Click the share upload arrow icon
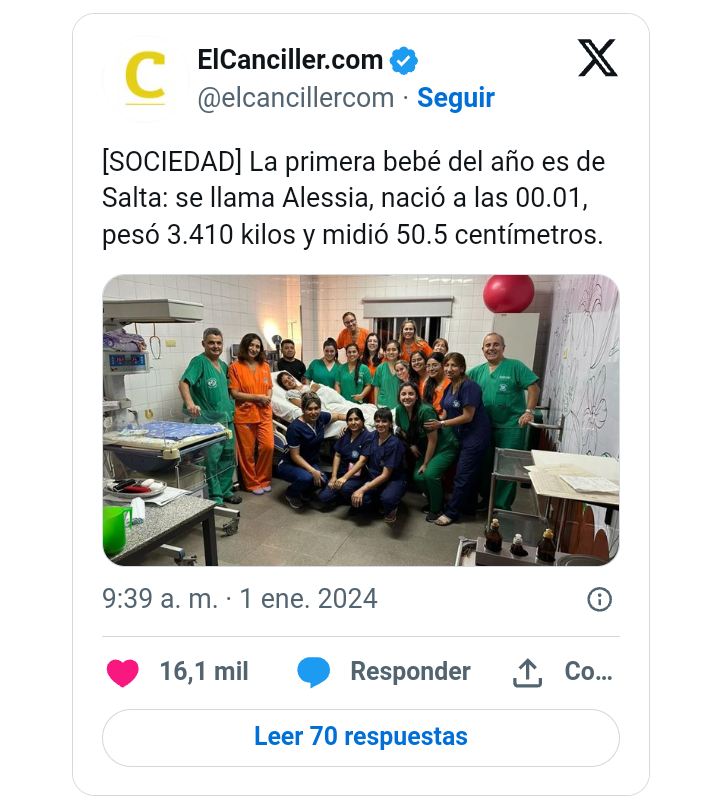This screenshot has width=720, height=805. 527,673
